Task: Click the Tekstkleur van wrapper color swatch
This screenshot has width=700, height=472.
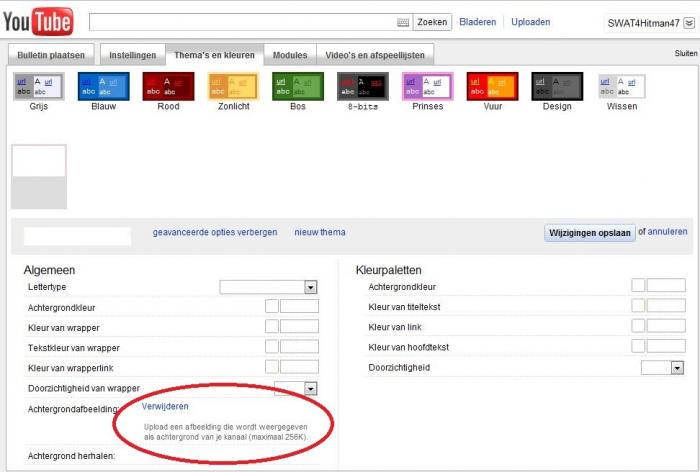Action: tap(272, 347)
